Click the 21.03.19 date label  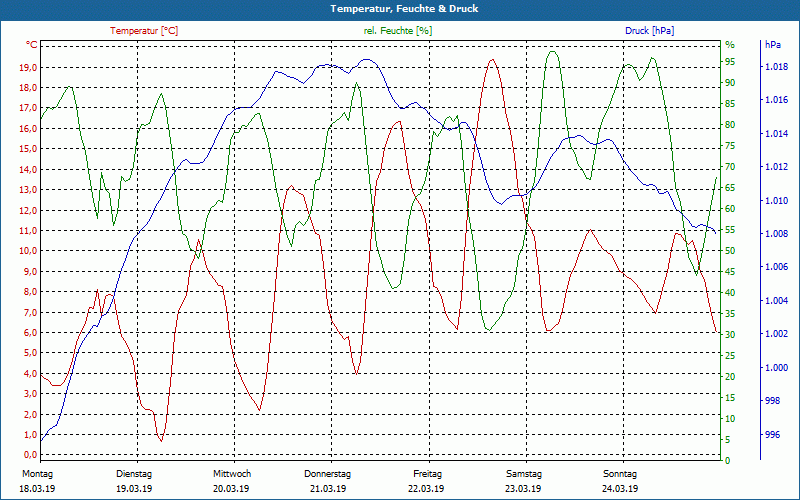(328, 489)
